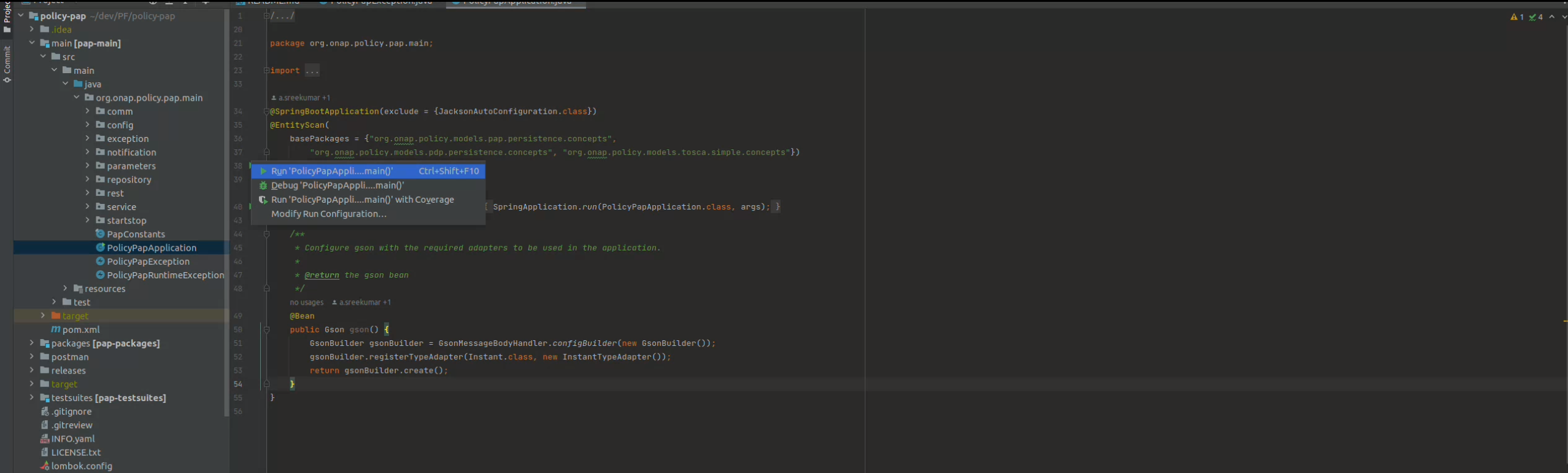Select the config package
Image resolution: width=1568 pixels, height=473 pixels.
coord(120,125)
